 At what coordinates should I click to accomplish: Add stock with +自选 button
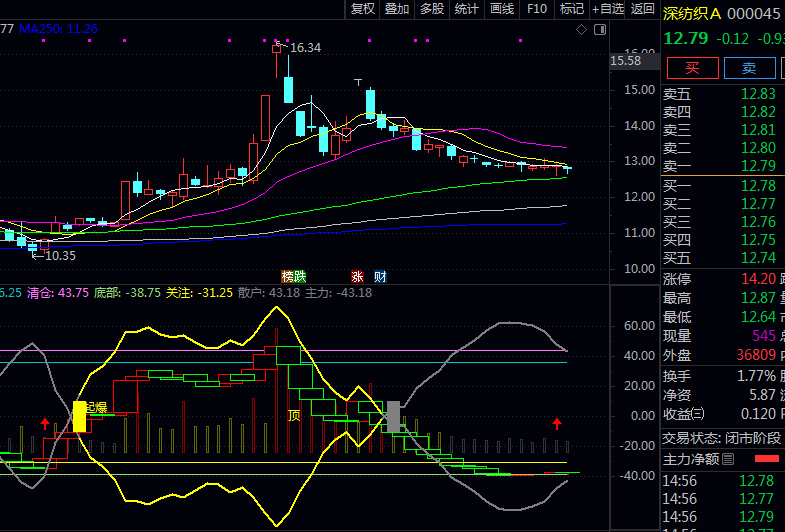[x=608, y=9]
